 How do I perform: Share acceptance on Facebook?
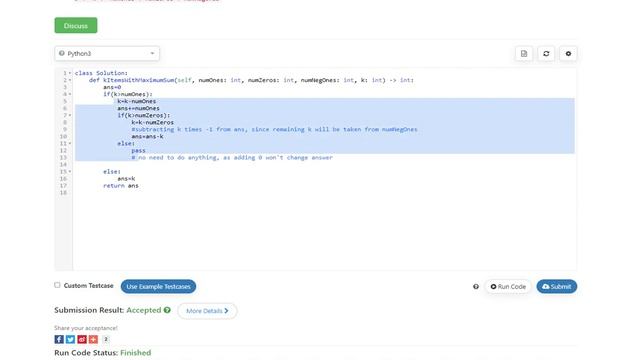[59, 339]
